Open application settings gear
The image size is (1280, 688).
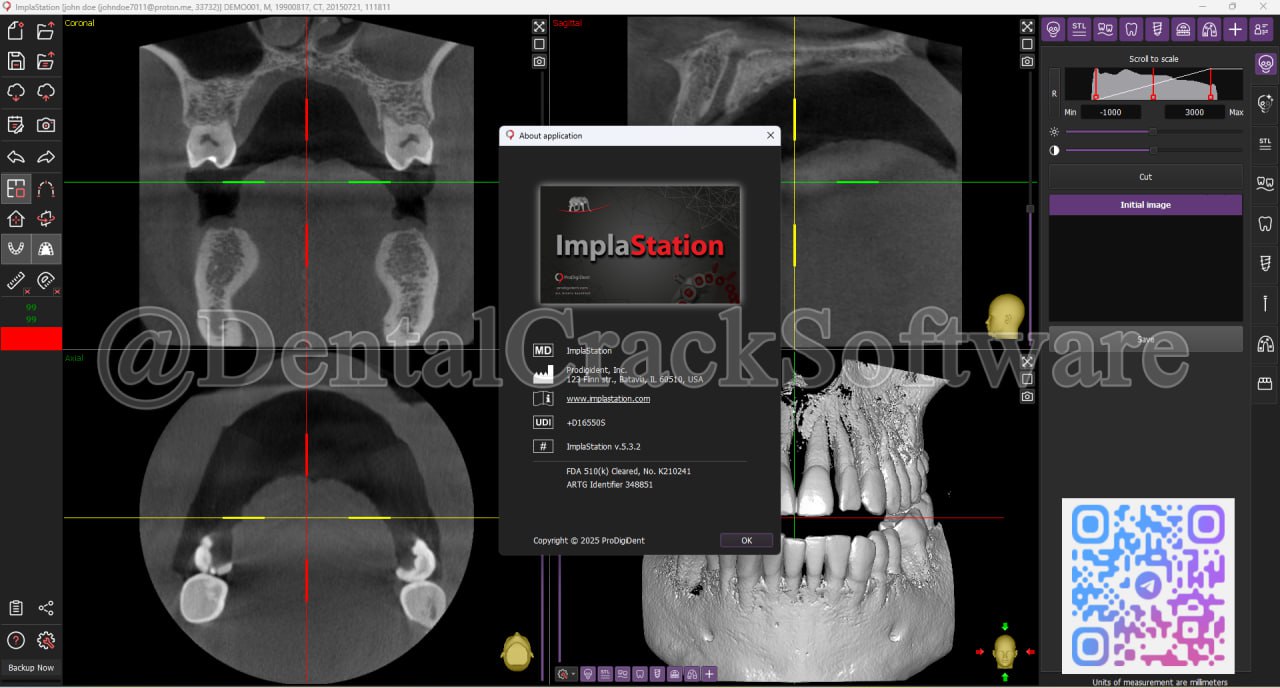coord(46,641)
